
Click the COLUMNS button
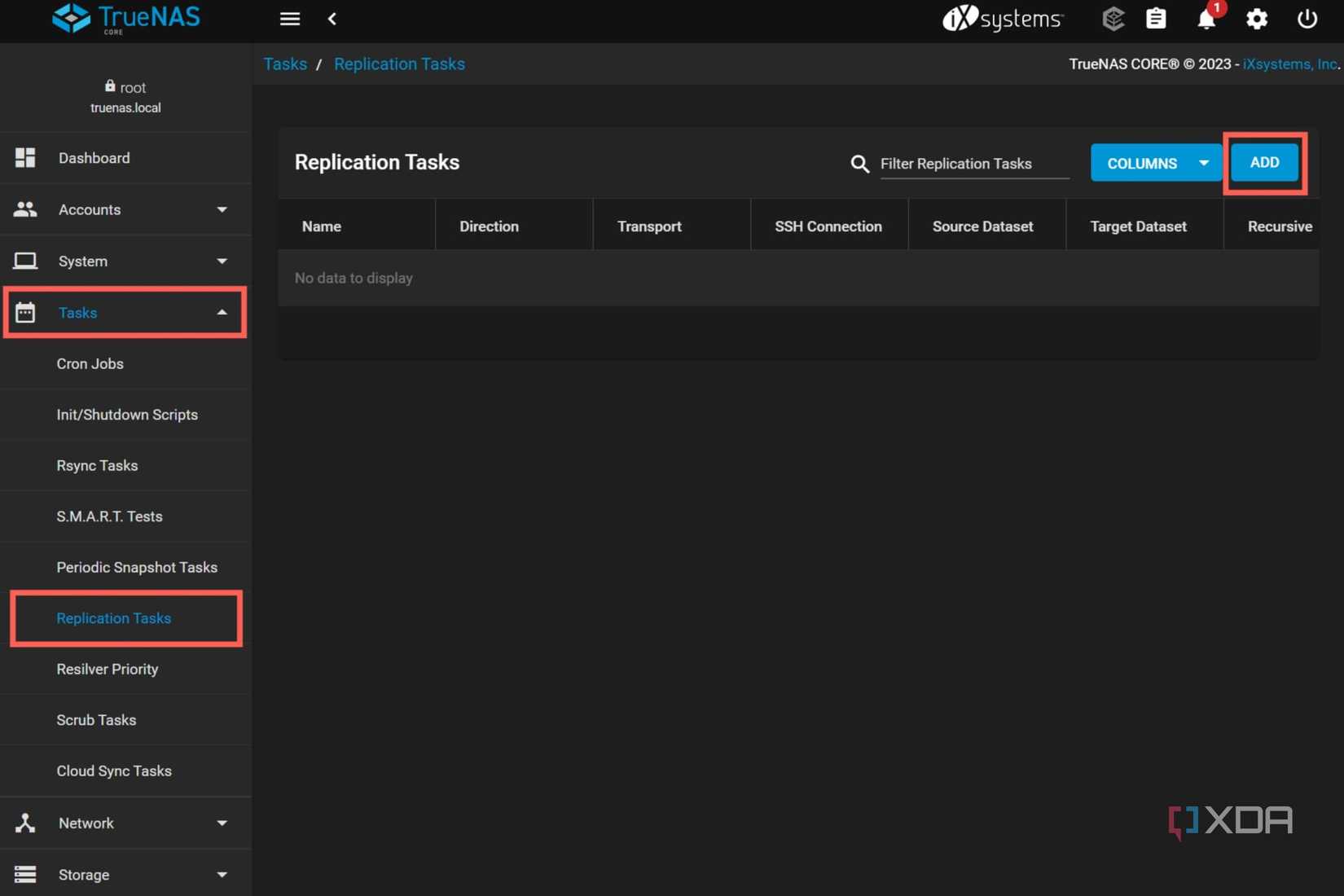(x=1156, y=163)
